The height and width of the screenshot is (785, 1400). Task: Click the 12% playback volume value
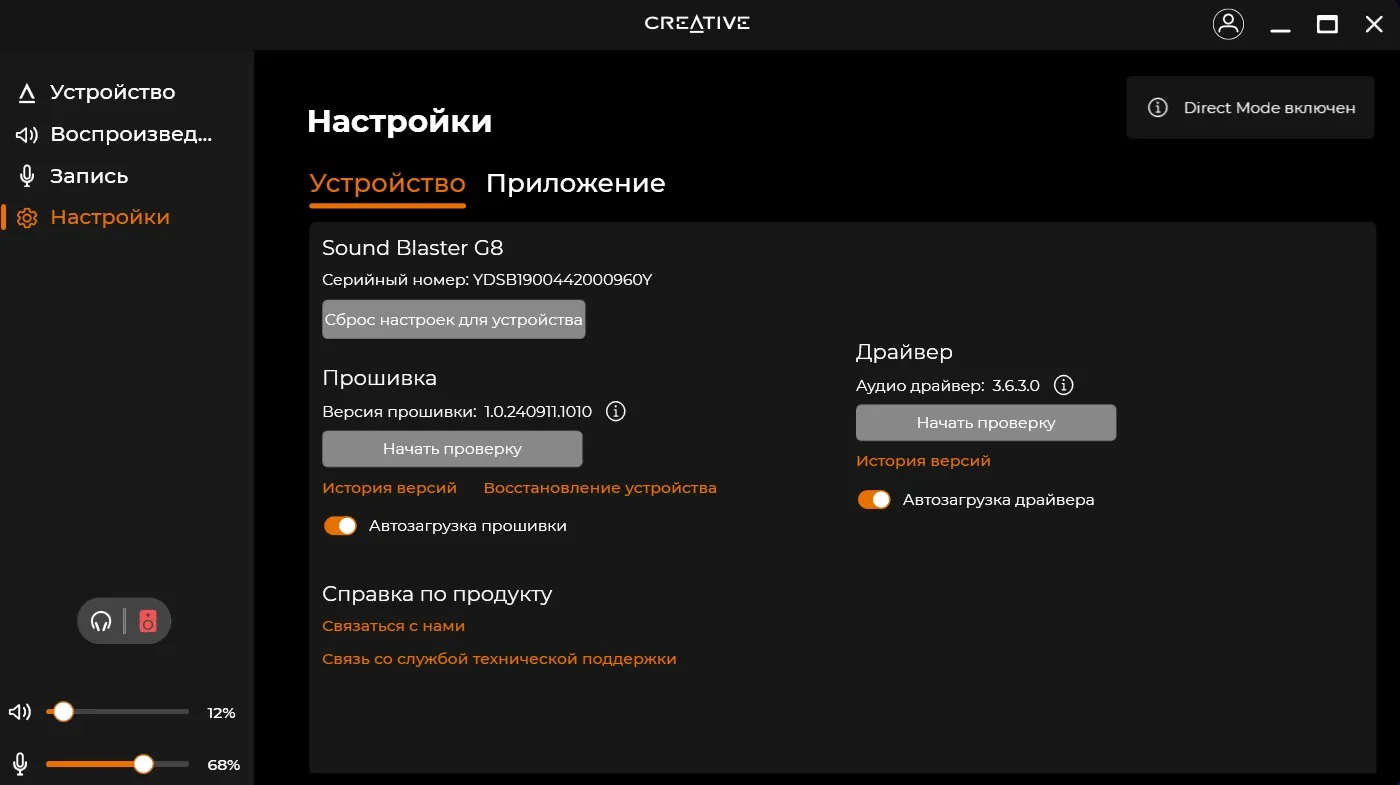click(221, 713)
